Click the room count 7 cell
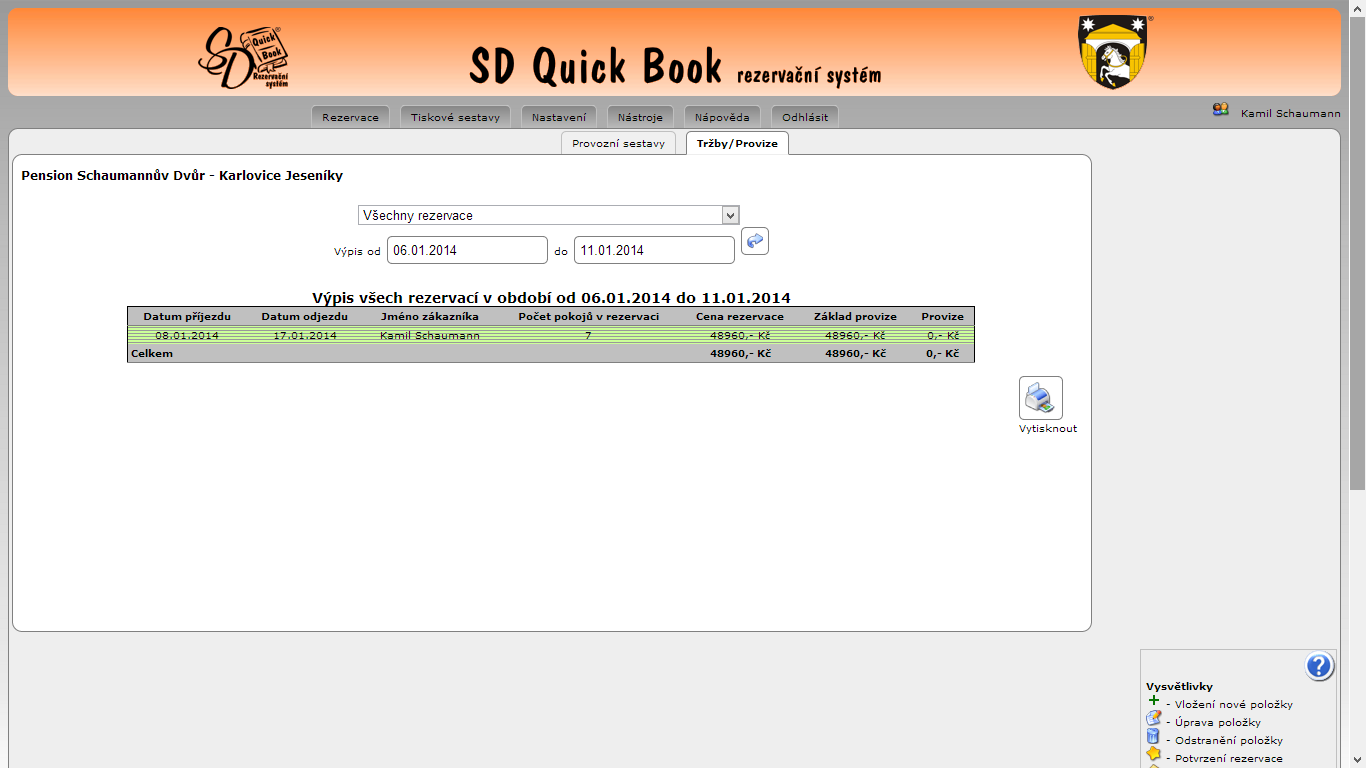This screenshot has height=768, width=1366. click(x=588, y=335)
